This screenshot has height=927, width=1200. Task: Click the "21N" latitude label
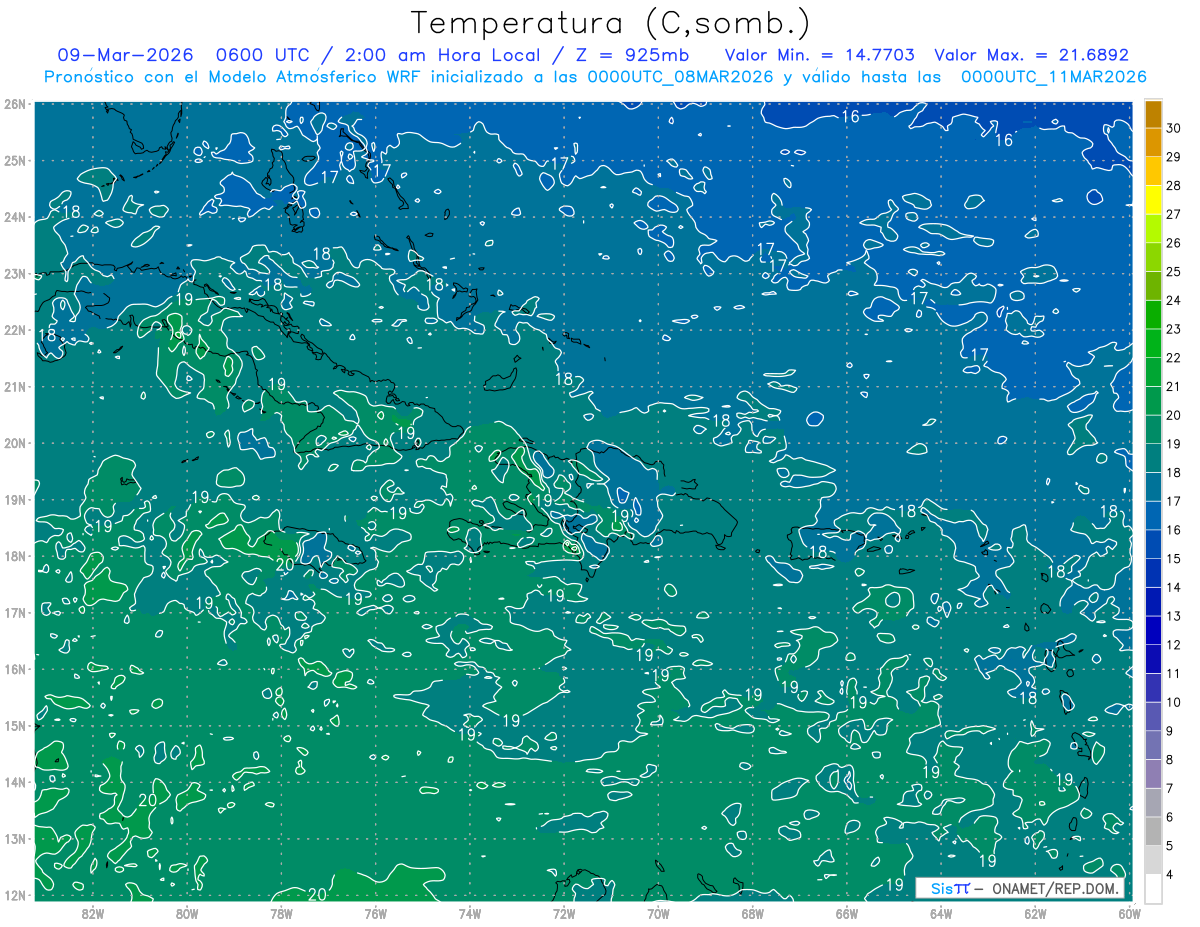click(x=15, y=386)
